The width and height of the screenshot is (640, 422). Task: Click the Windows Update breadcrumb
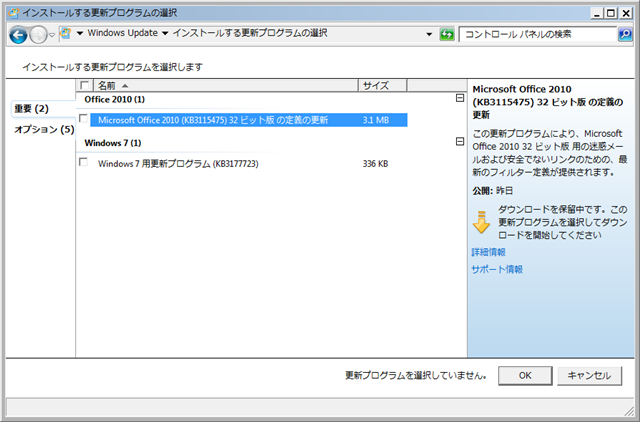pyautogui.click(x=122, y=33)
